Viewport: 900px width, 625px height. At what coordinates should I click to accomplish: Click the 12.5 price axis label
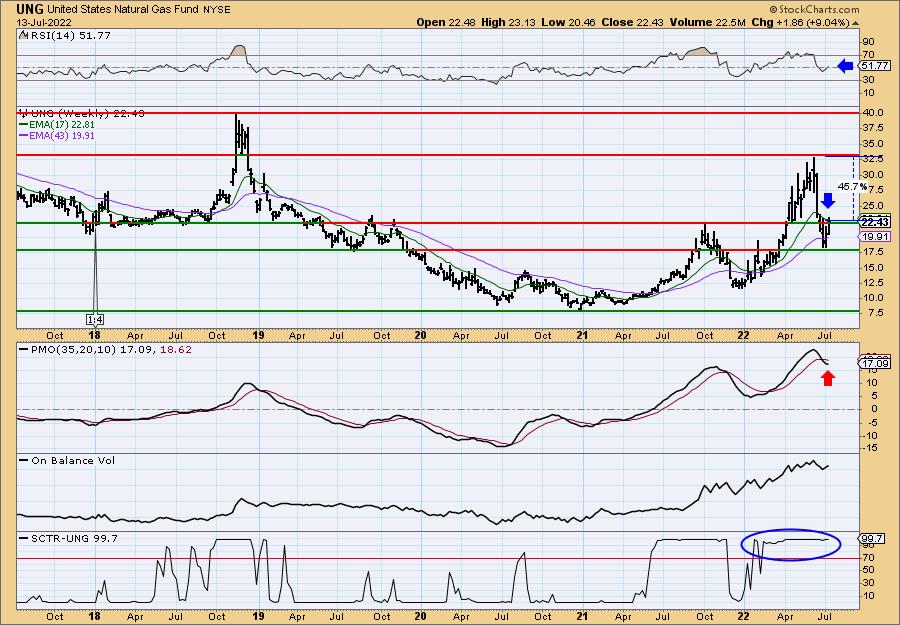(x=873, y=282)
